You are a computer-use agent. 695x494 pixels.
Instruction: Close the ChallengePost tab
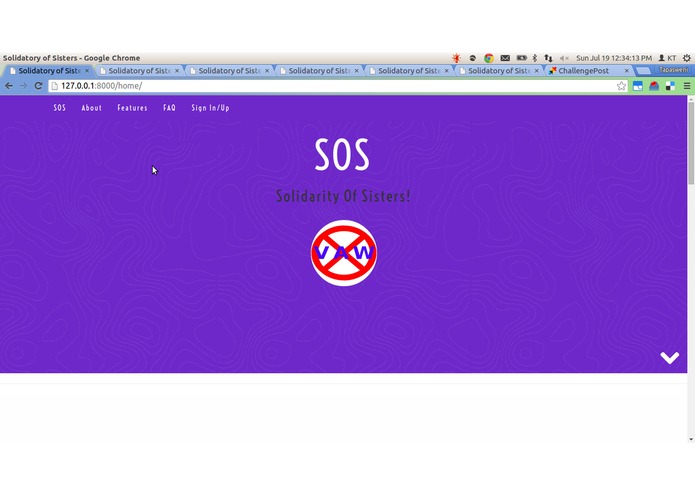(x=627, y=71)
